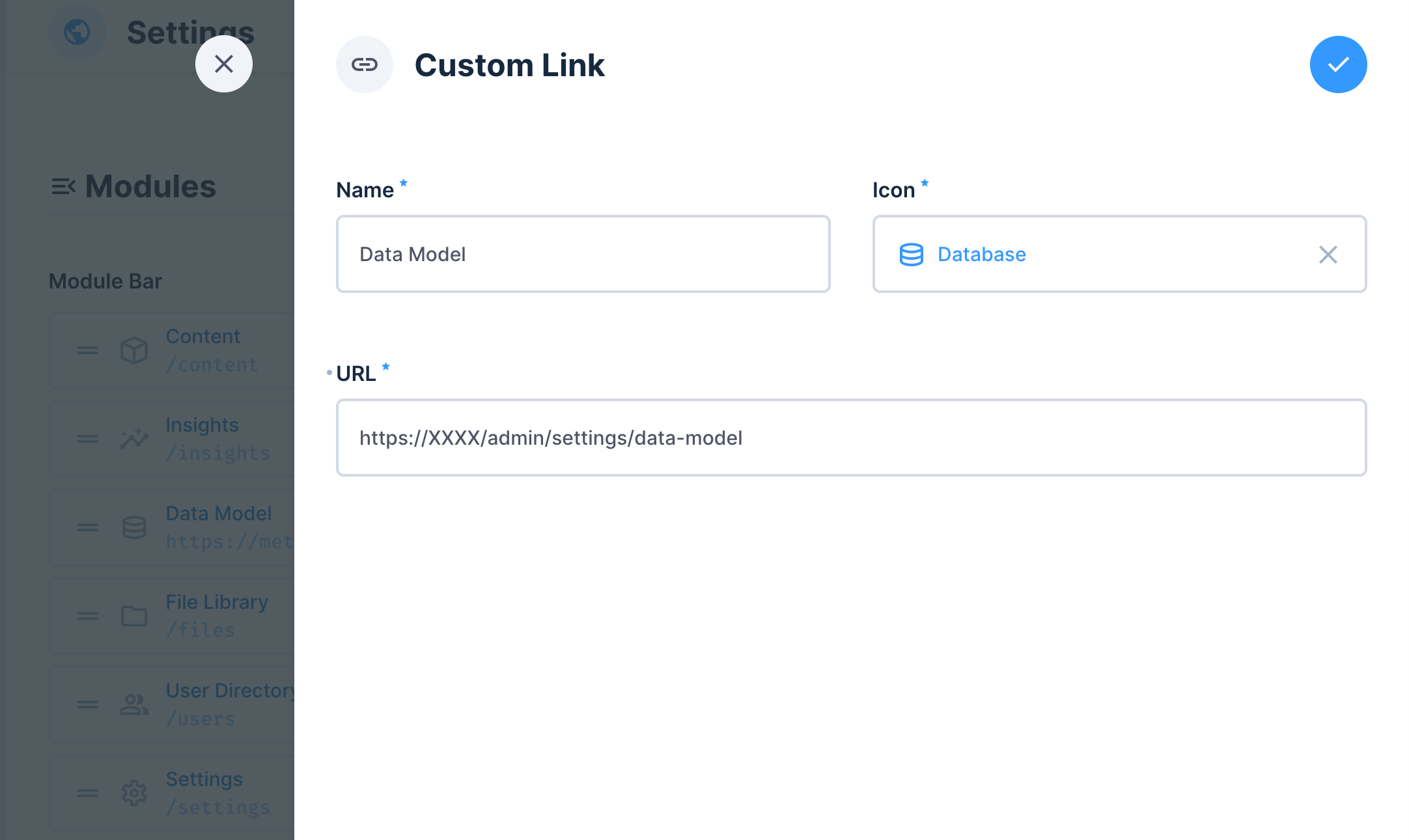Image resolution: width=1409 pixels, height=840 pixels.
Task: Click the User Directory people icon
Action: (x=133, y=705)
